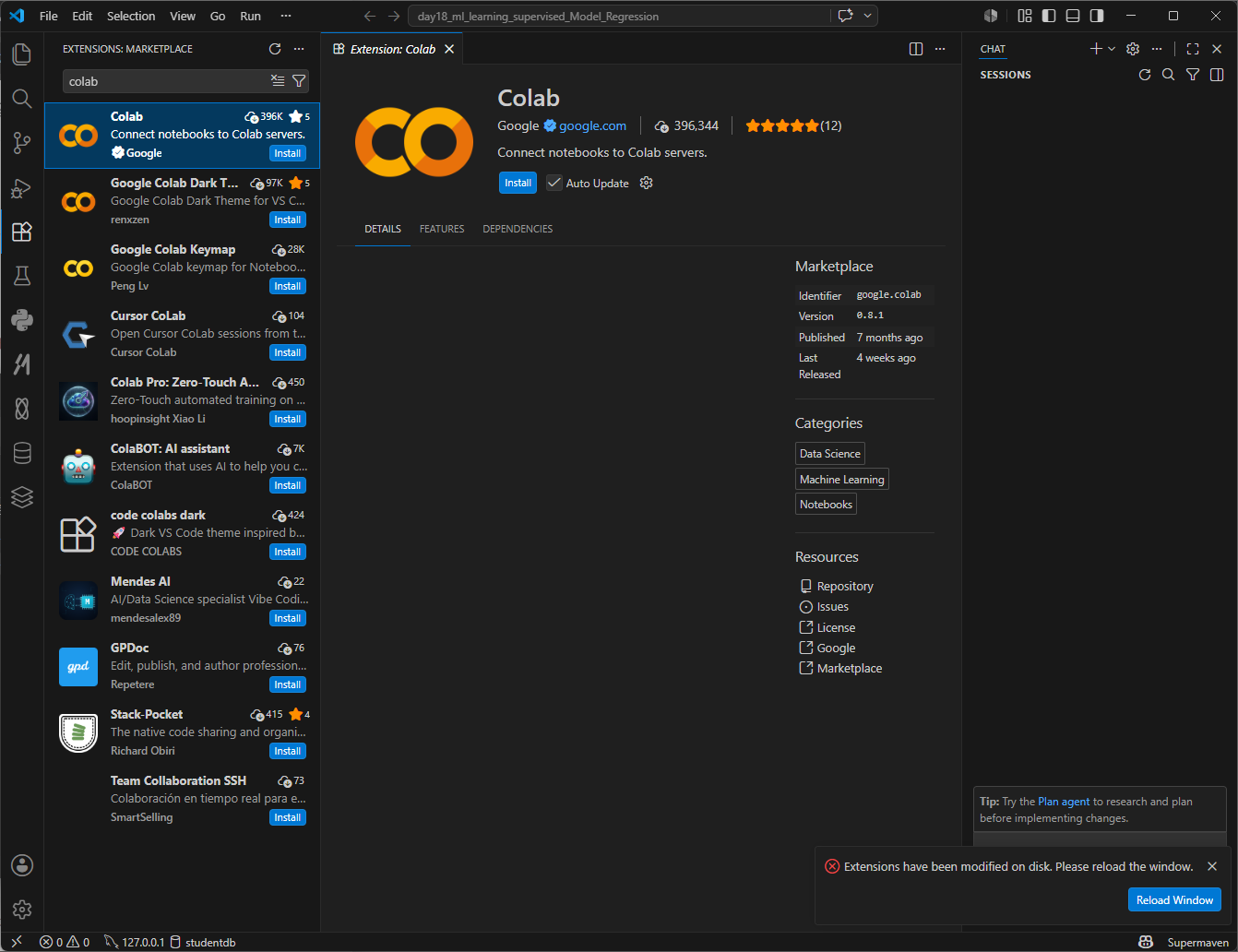Open Supermaven status bar item
1238x952 pixels.
(1198, 942)
